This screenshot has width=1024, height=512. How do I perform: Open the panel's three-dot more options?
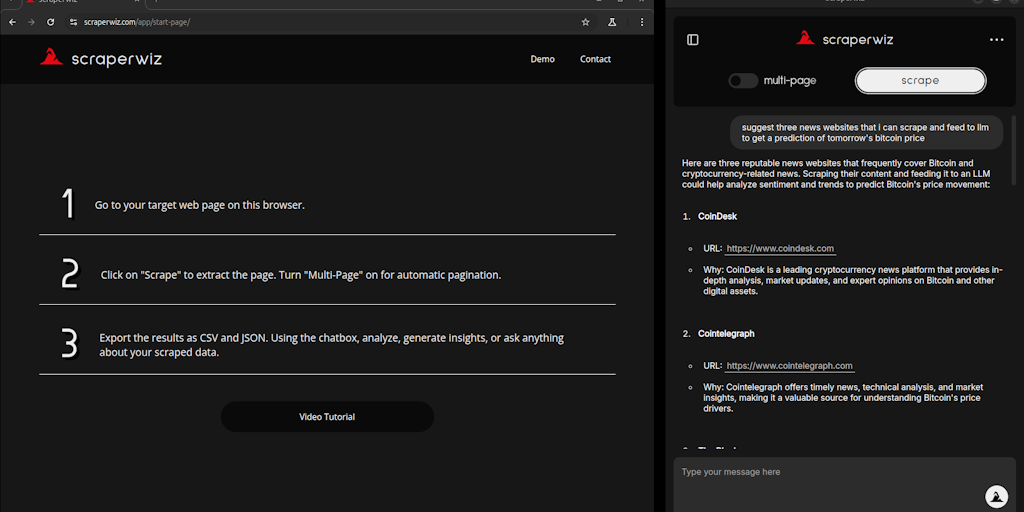tap(997, 40)
